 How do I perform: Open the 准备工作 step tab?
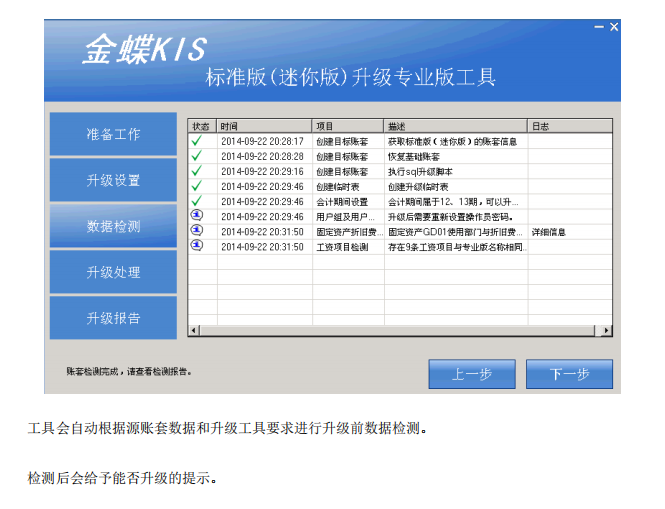tap(113, 135)
